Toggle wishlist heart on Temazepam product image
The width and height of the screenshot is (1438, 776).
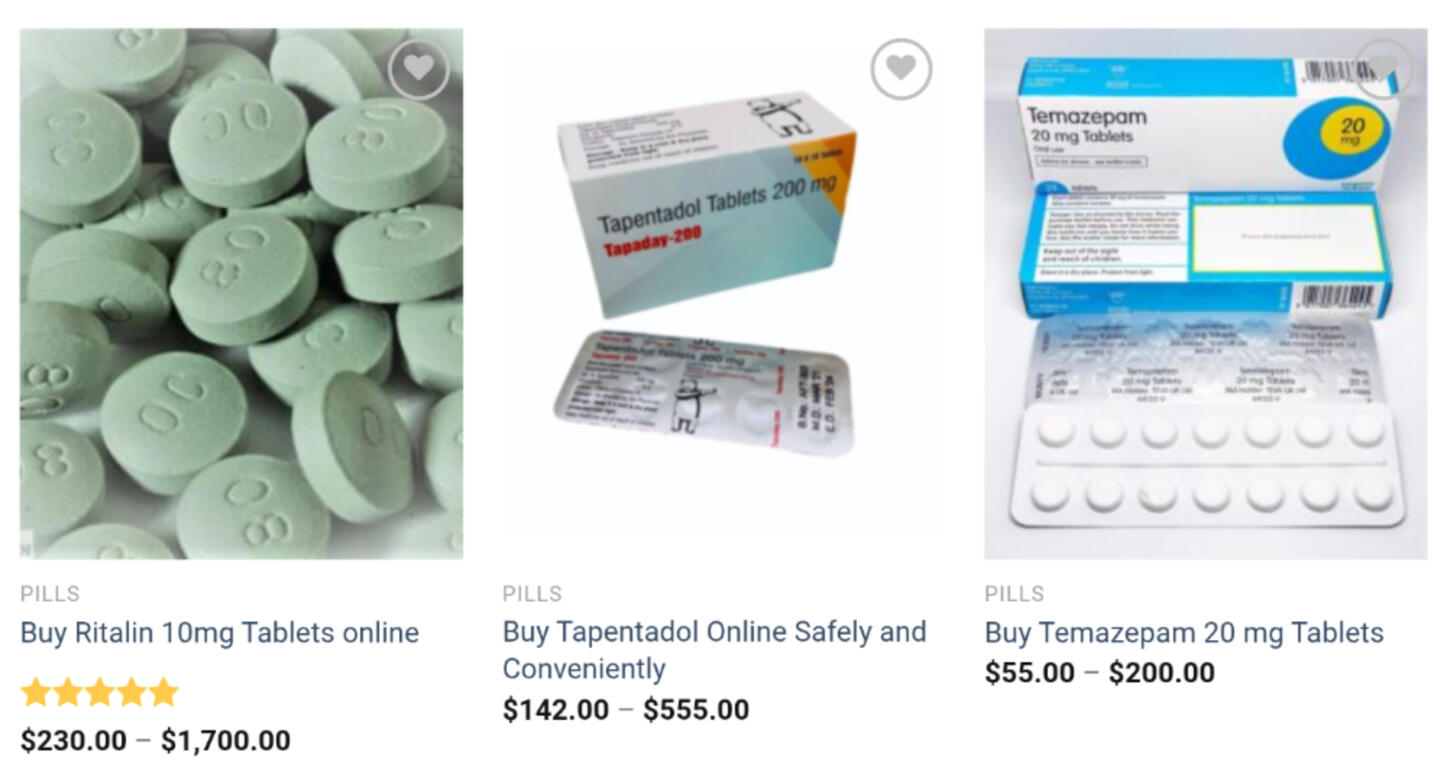point(1383,68)
